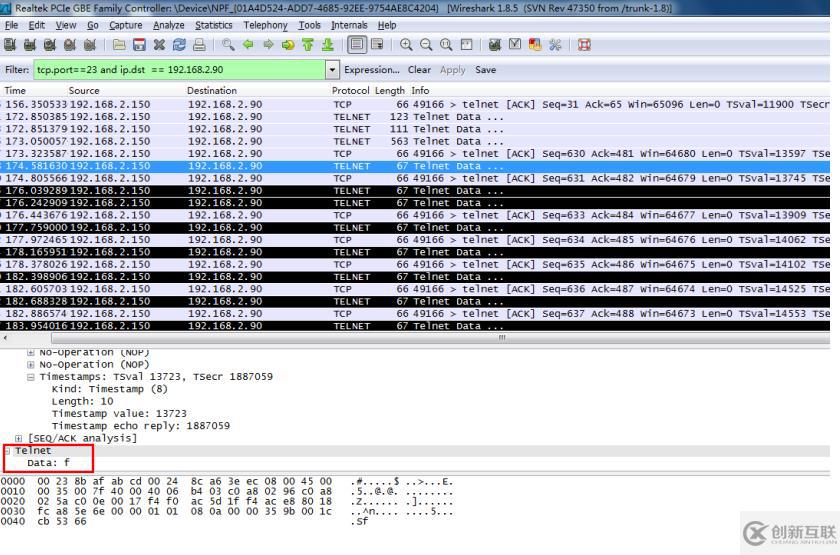Expand the [SEQ/ACK analysis] node
840x555 pixels.
point(18,438)
